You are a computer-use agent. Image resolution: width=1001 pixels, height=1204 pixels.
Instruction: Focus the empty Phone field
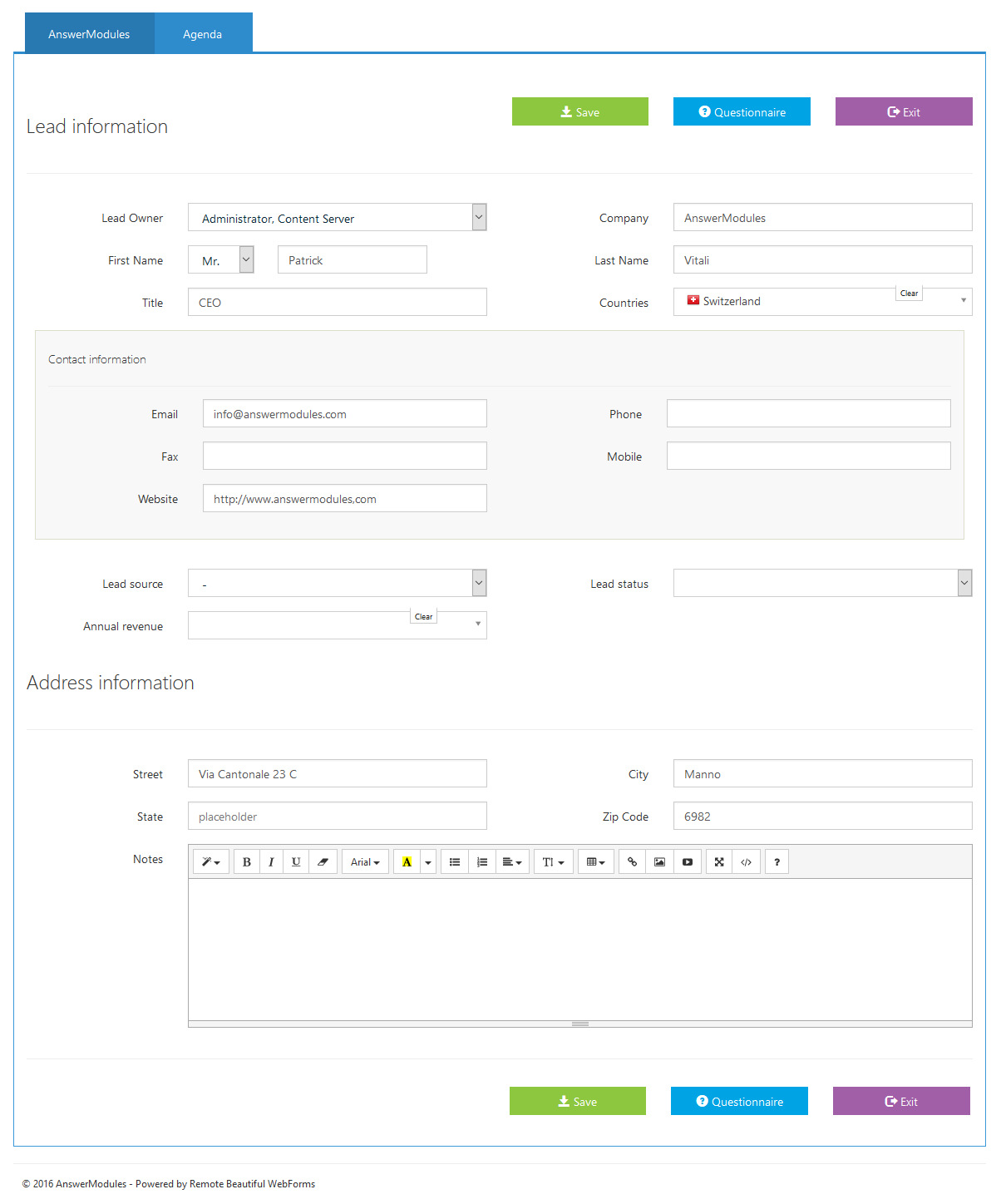(x=809, y=413)
